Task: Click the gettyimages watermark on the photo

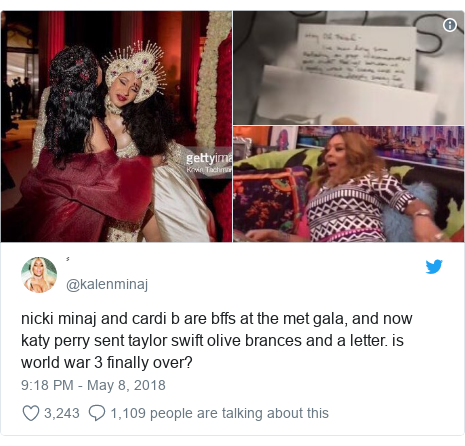Action: tap(208, 159)
